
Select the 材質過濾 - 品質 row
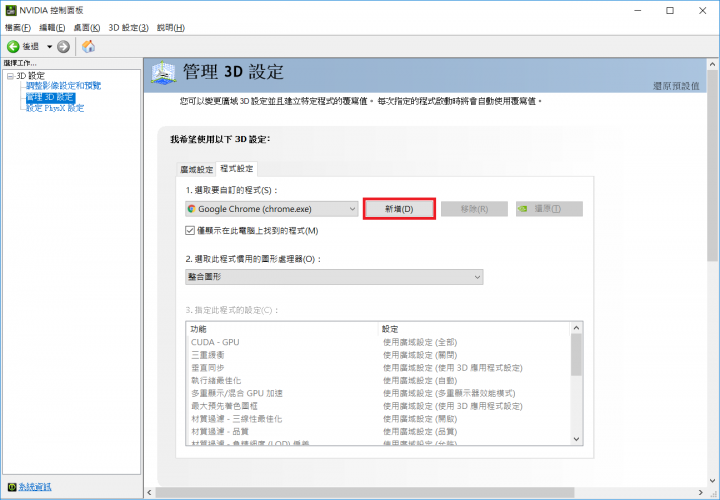pos(378,432)
